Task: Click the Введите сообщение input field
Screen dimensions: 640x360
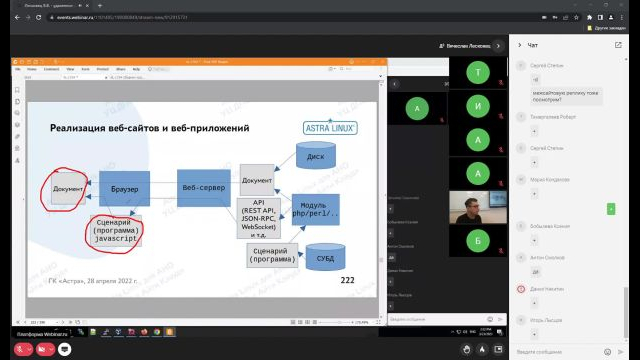Action: 557,351
